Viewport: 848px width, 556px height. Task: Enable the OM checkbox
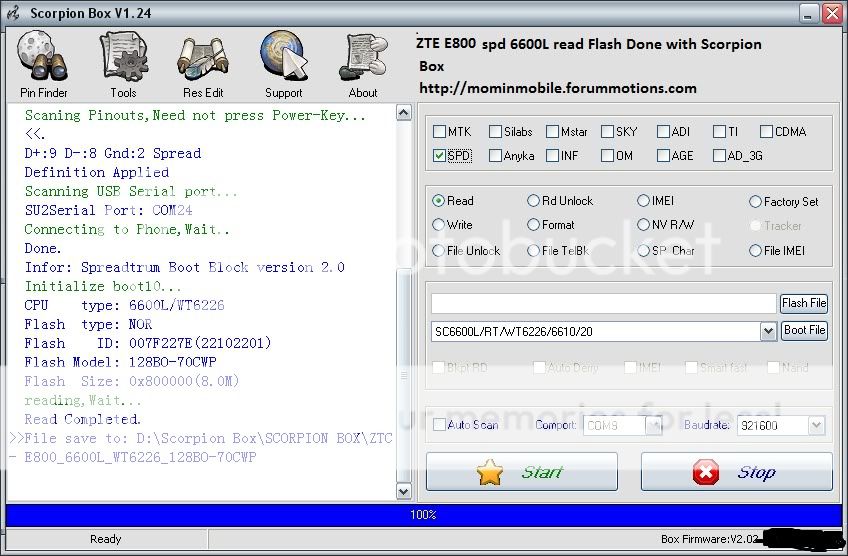tap(607, 156)
